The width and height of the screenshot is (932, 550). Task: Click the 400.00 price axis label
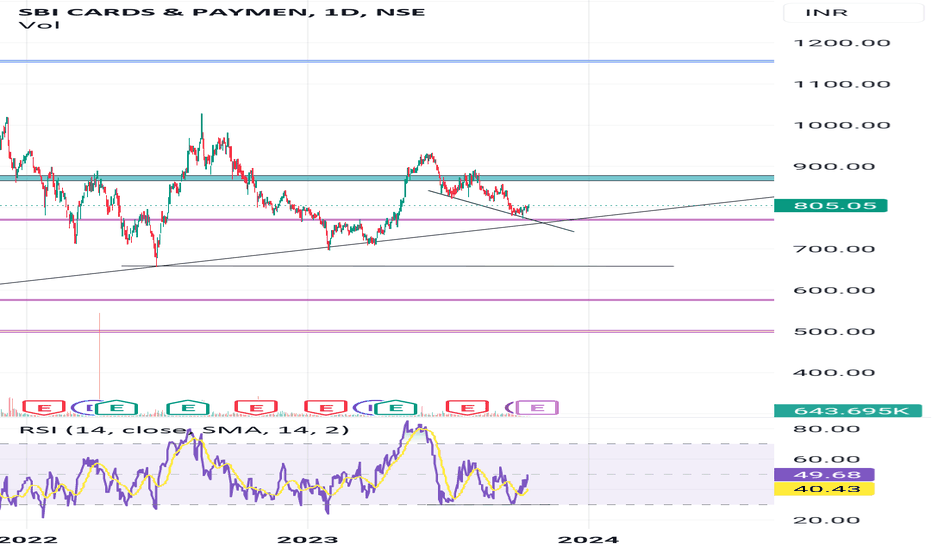[x=835, y=373]
